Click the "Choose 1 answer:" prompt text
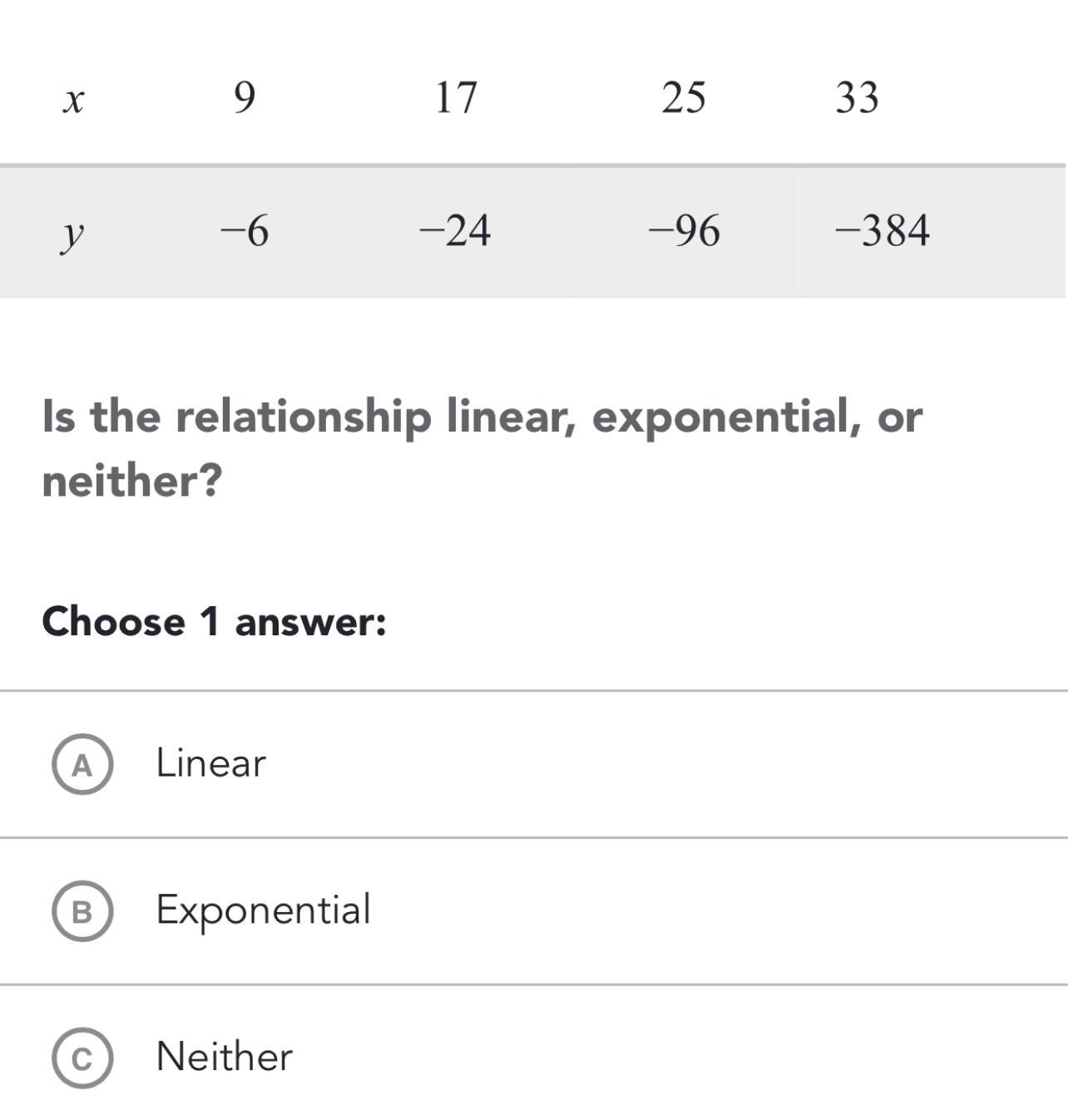1068x1120 pixels. coord(214,622)
